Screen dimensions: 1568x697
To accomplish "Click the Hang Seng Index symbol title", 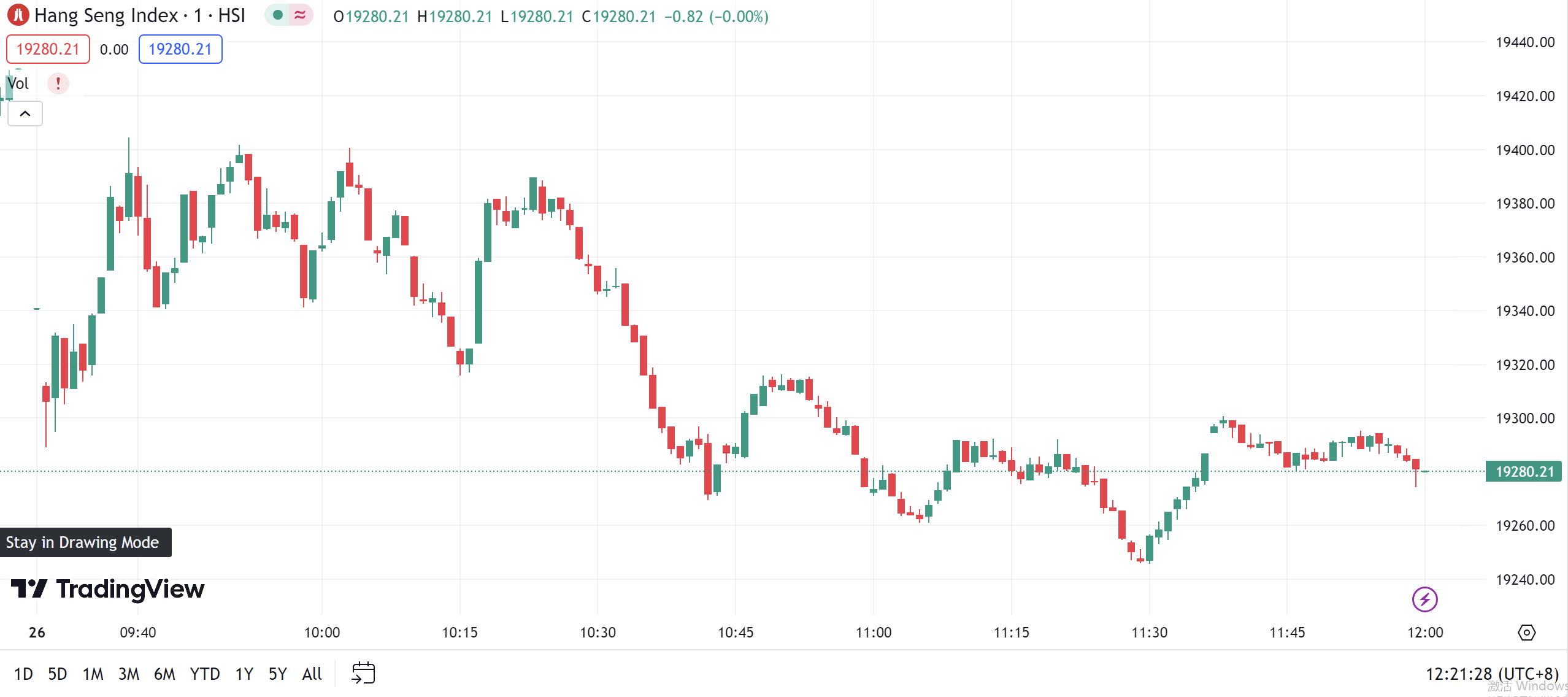I will (139, 15).
